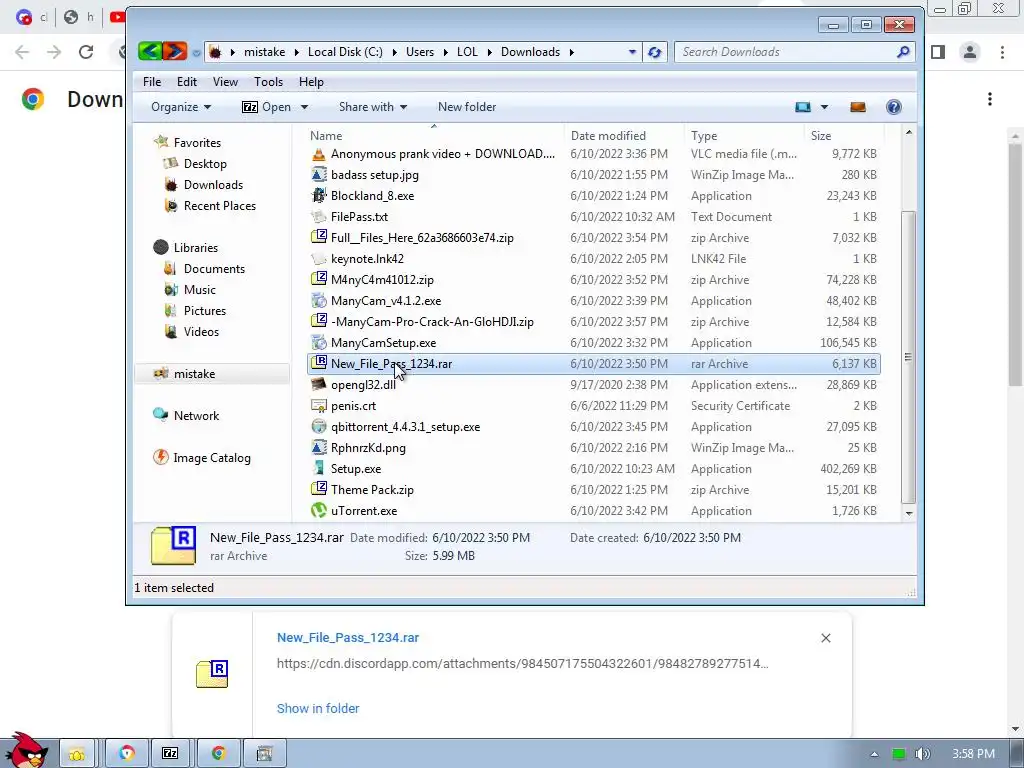This screenshot has width=1024, height=768.
Task: Open address bar history dropdown arrow
Action: click(632, 52)
